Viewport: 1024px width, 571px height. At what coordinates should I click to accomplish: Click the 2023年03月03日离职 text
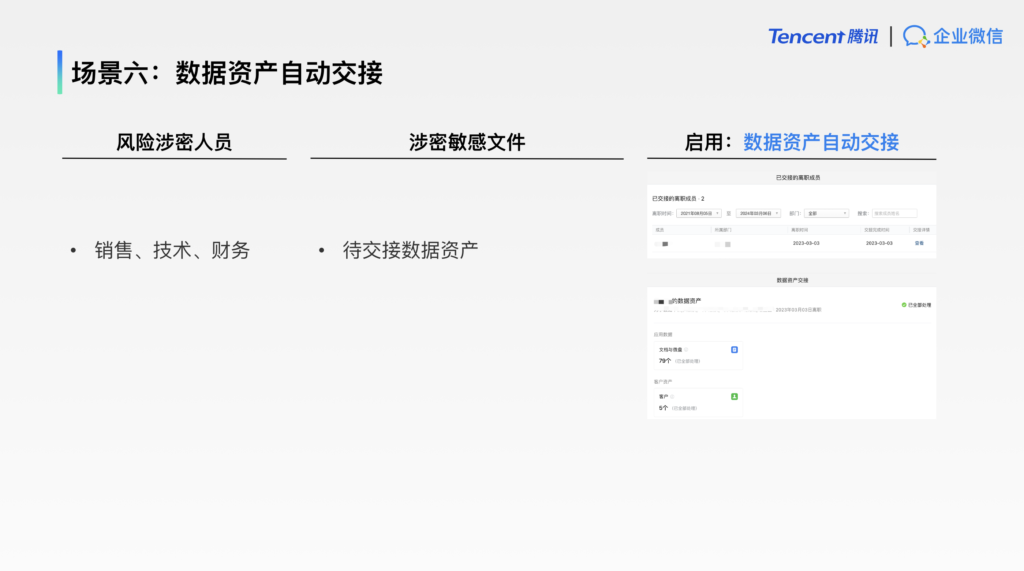pos(798,310)
